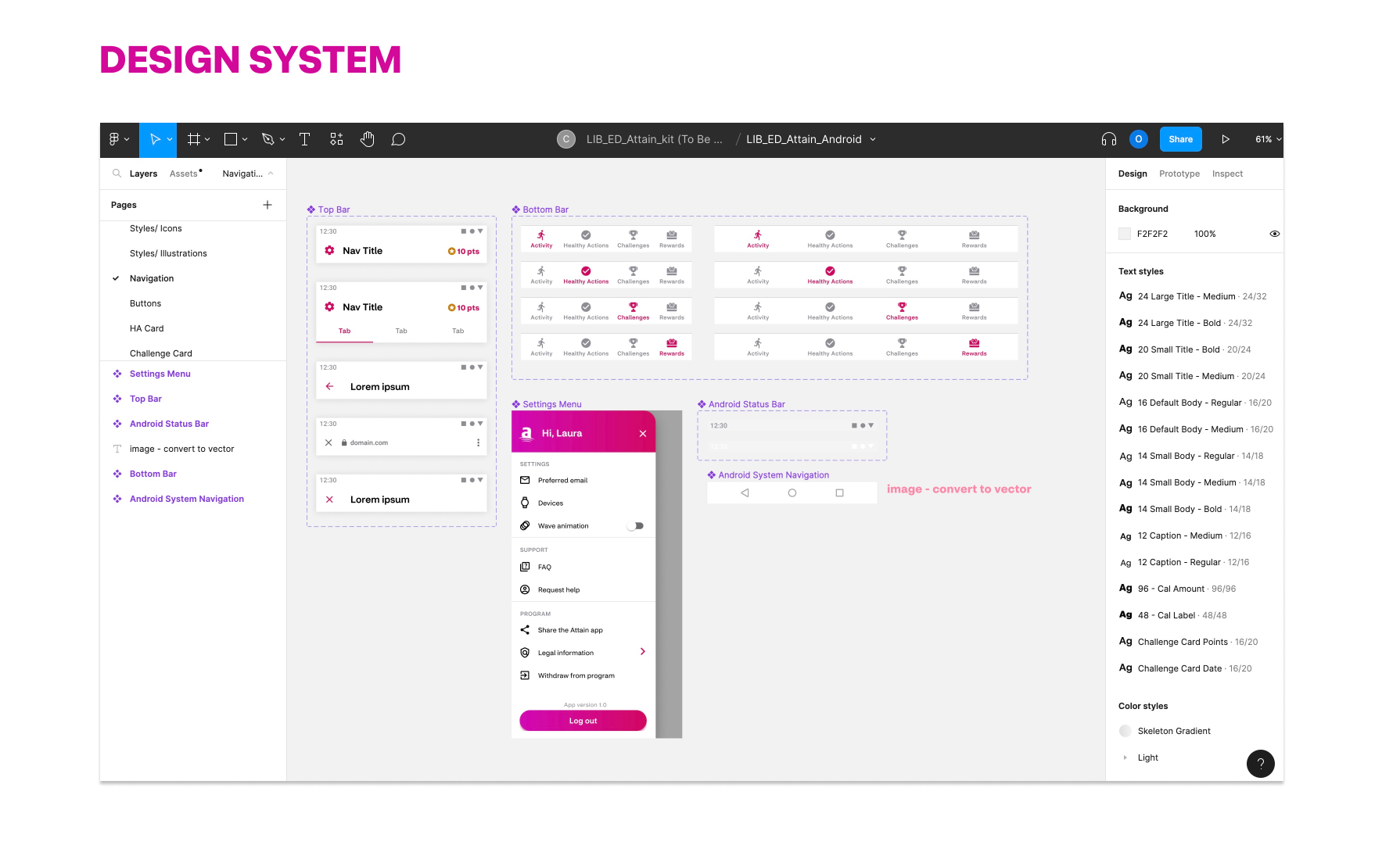Viewport: 1400px width, 856px height.
Task: Collapse the Navigati... pages chevron
Action: pyautogui.click(x=271, y=174)
